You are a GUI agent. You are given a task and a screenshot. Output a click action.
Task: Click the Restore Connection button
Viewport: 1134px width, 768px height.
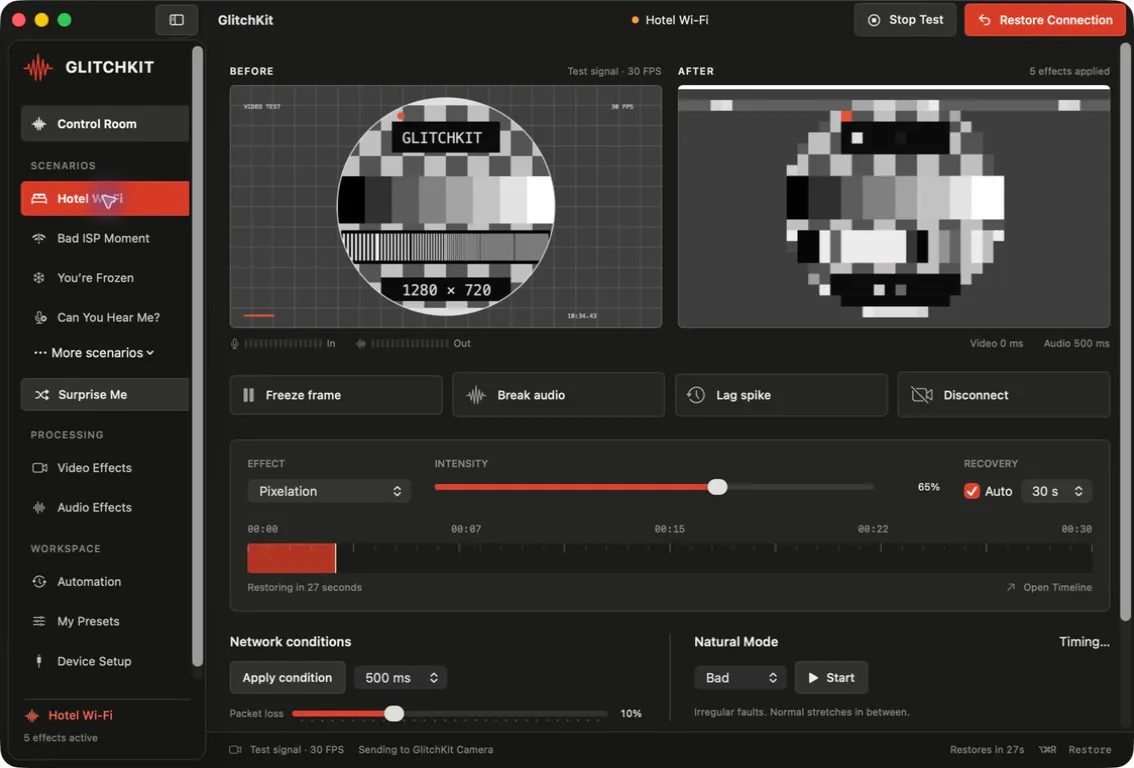[x=1045, y=20]
